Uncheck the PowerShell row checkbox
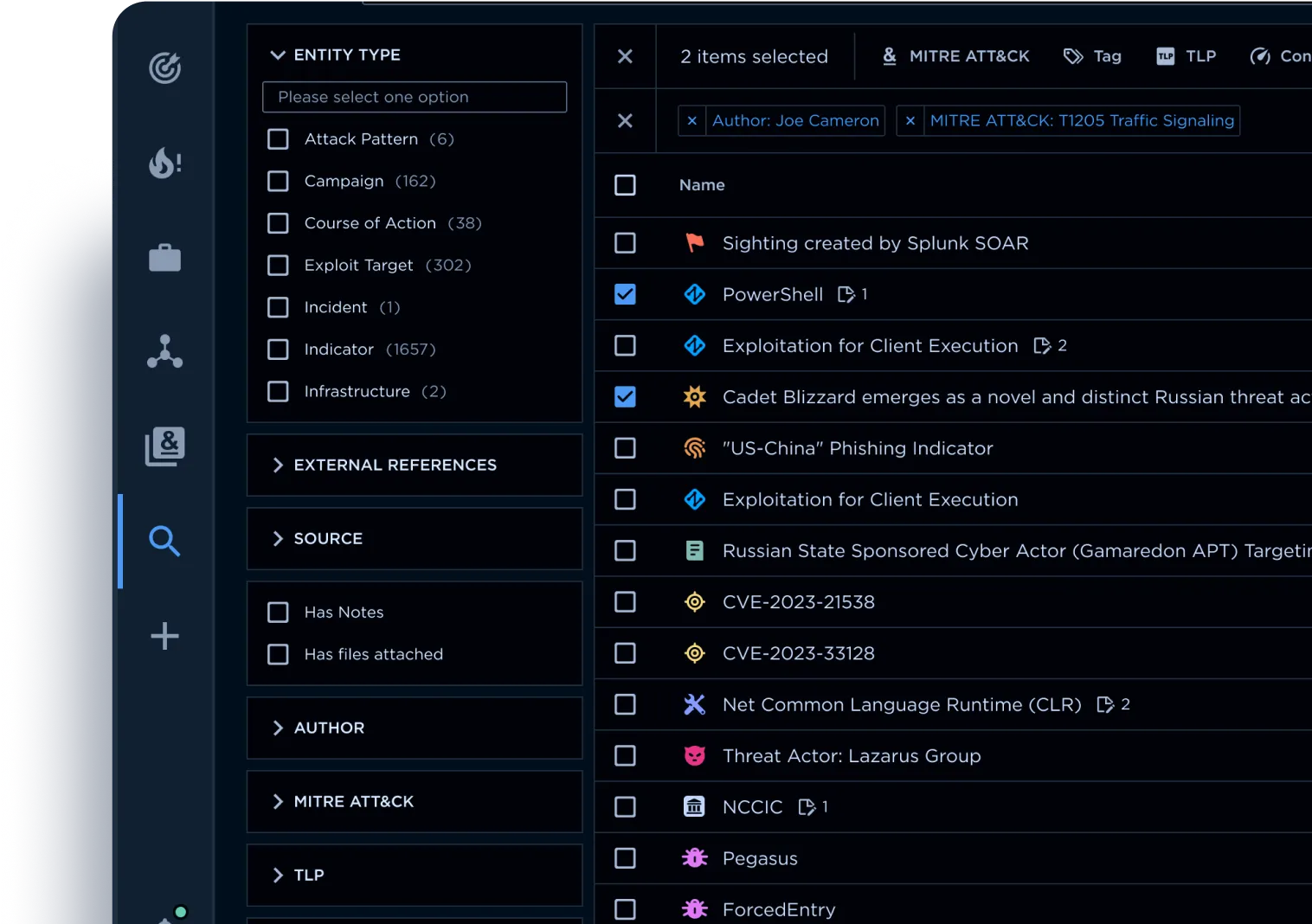This screenshot has width=1312, height=924. (x=625, y=294)
